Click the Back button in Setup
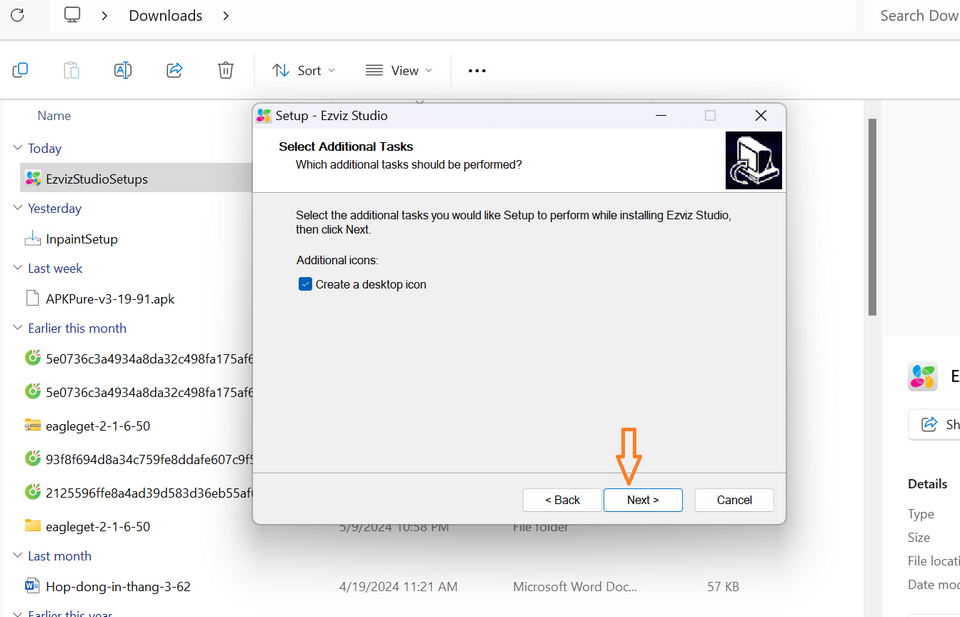 (x=562, y=500)
